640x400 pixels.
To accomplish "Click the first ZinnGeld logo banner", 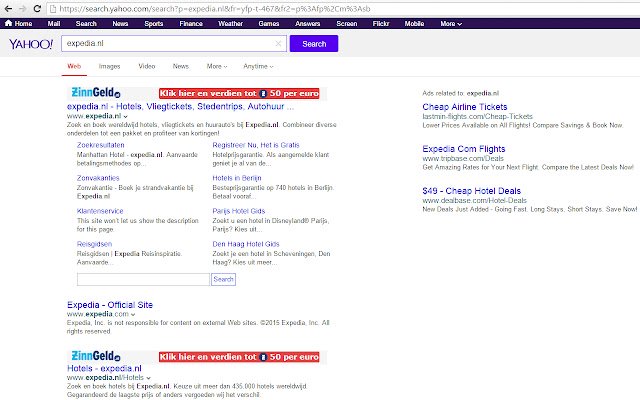I will pyautogui.click(x=96, y=93).
